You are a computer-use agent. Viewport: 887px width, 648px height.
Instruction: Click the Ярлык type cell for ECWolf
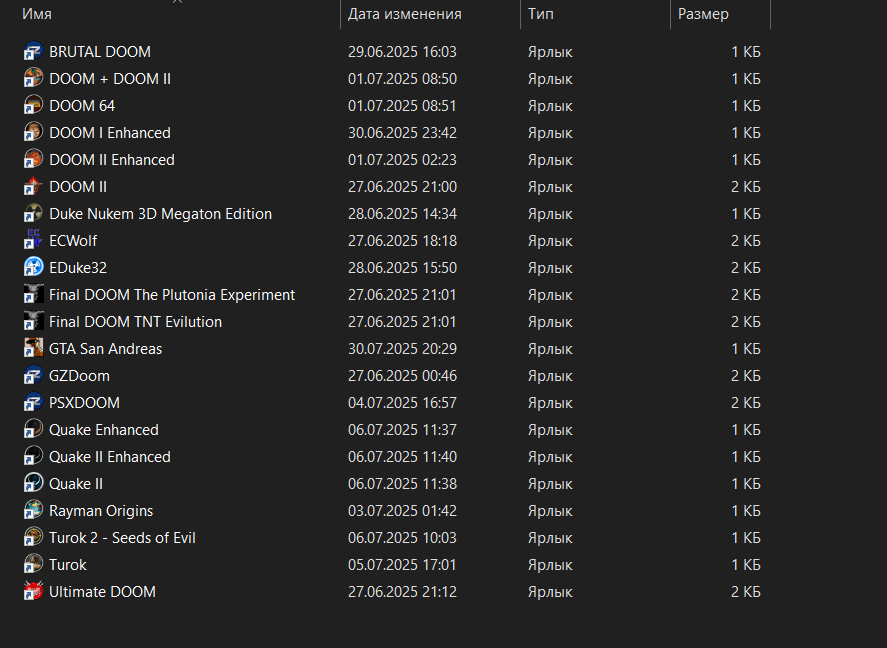click(550, 241)
